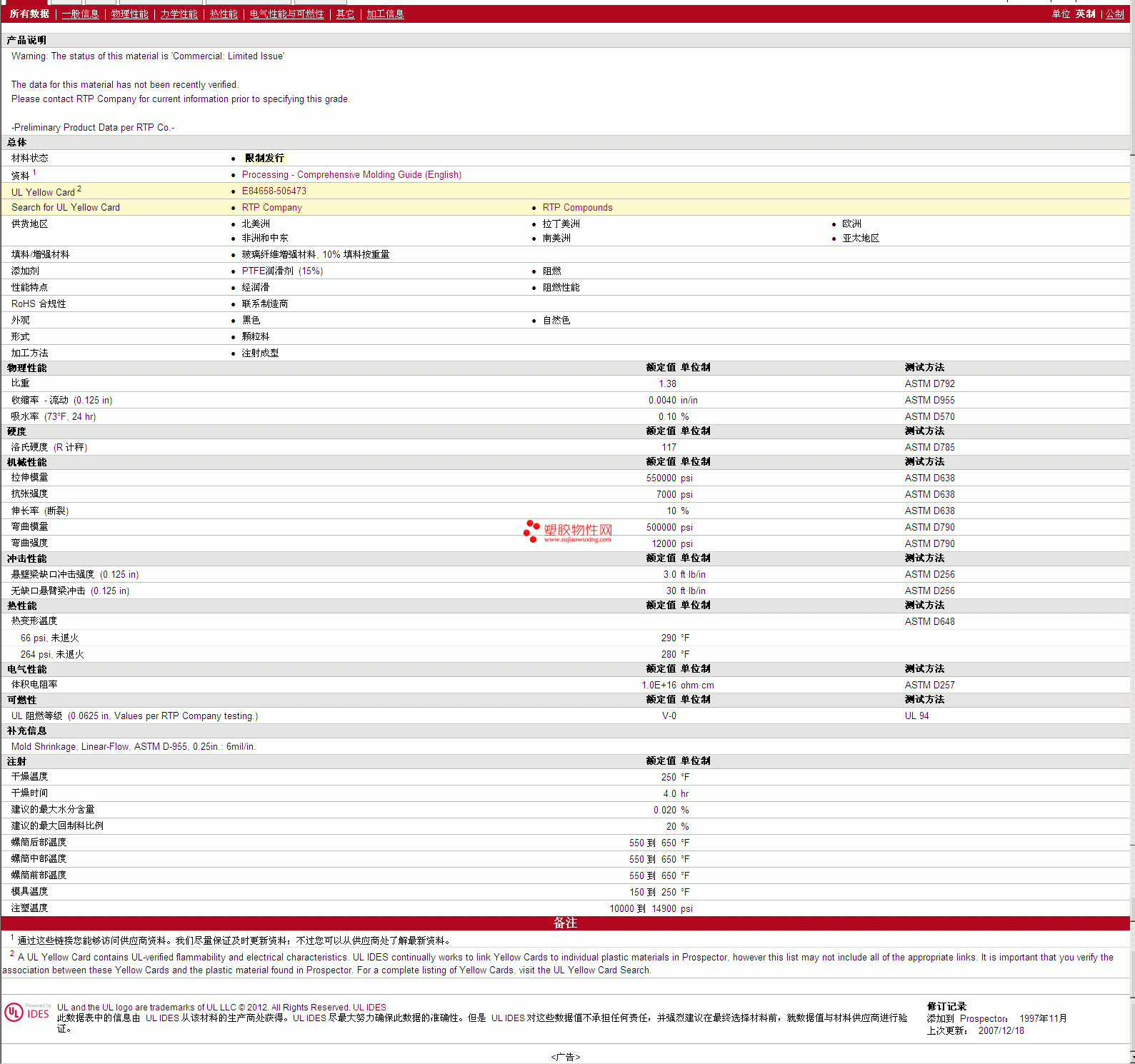Click the 干燥时间 row label
Viewport: 1135px width, 1064px height.
pyautogui.click(x=29, y=793)
